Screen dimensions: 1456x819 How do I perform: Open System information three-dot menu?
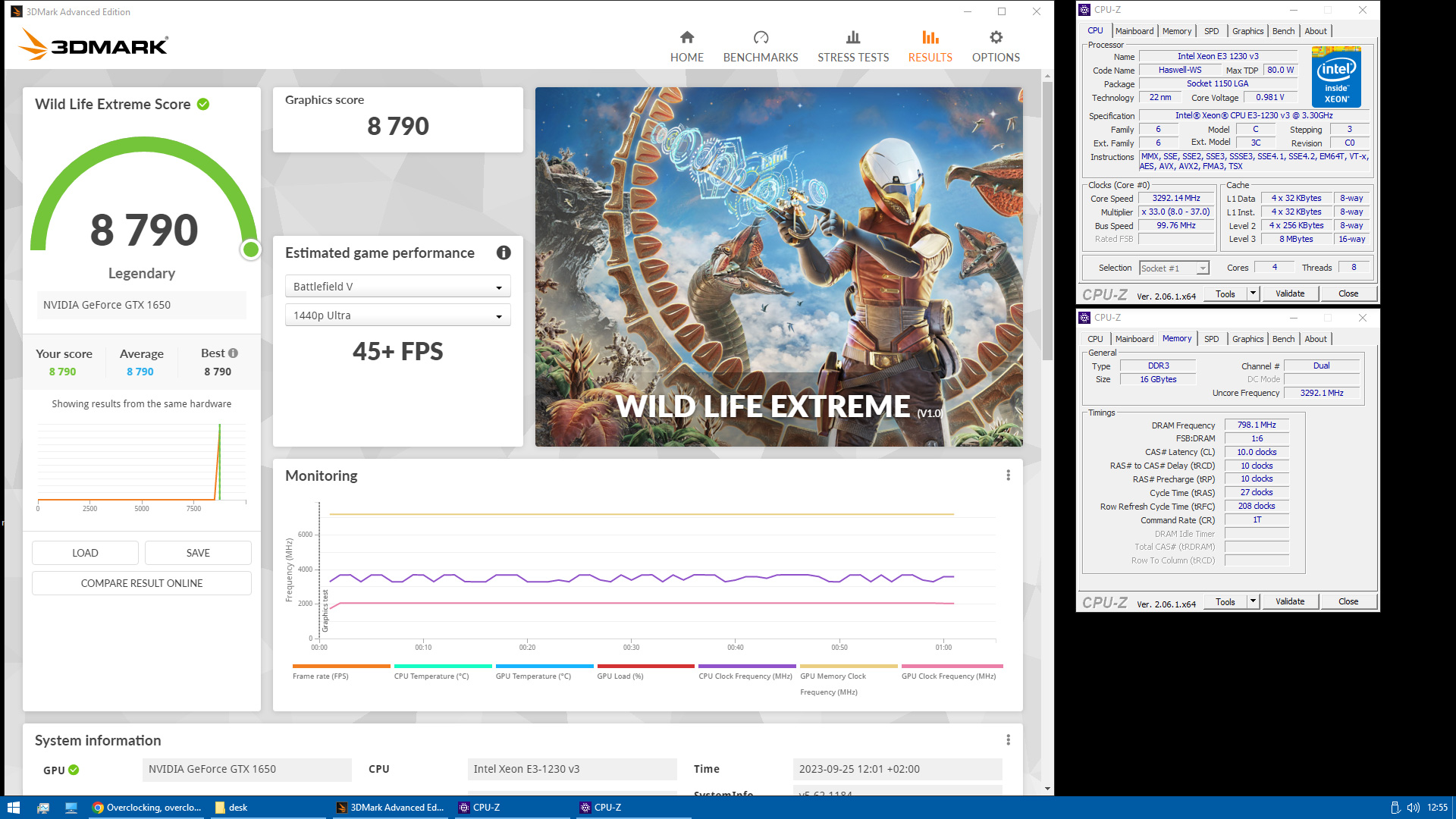point(1008,740)
